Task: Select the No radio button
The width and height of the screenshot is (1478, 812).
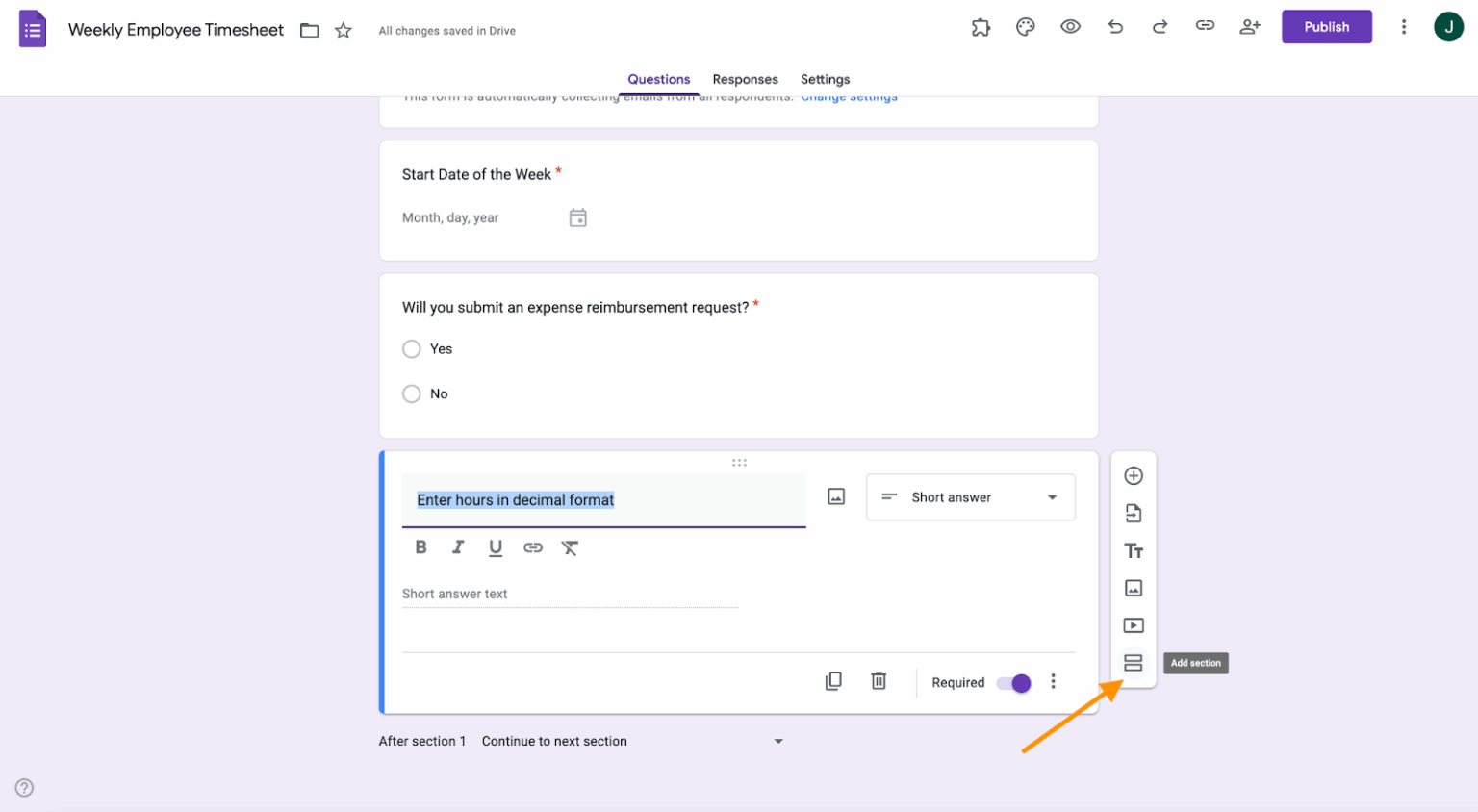Action: (x=411, y=393)
